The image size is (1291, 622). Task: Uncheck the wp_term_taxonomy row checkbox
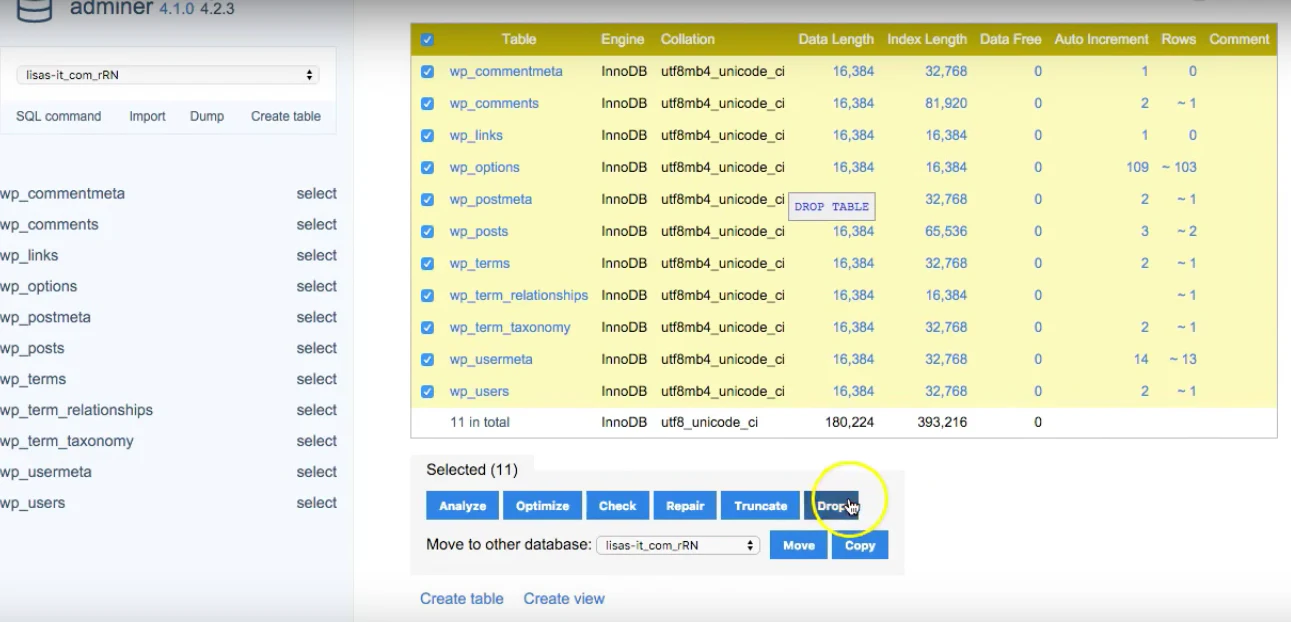(x=427, y=328)
